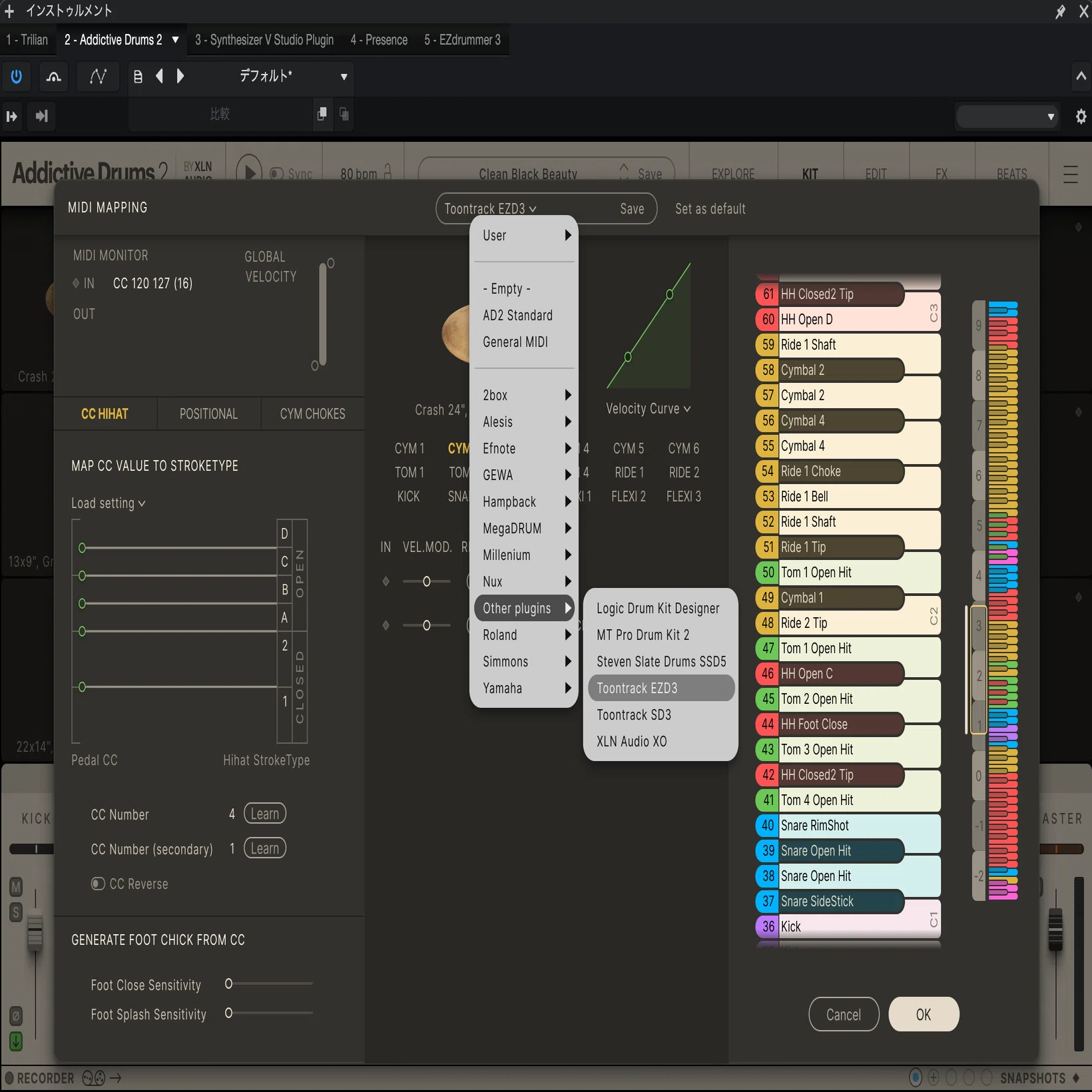Expand the Yamaha submenu

(524, 688)
